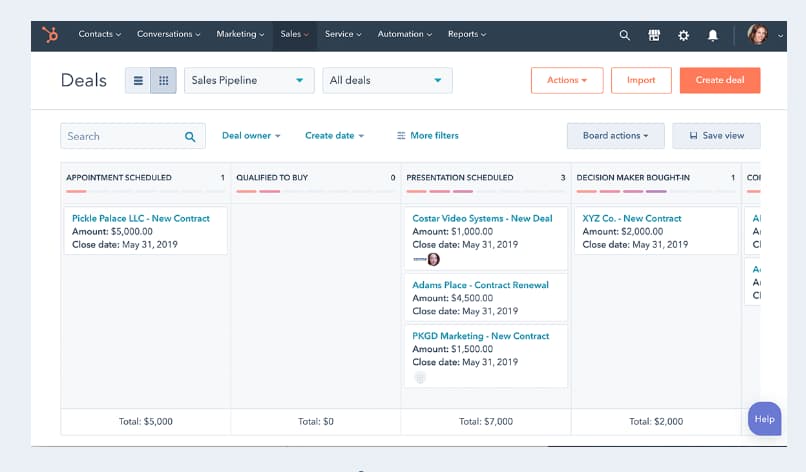Expand the Sales Pipeline dropdown

[248, 81]
